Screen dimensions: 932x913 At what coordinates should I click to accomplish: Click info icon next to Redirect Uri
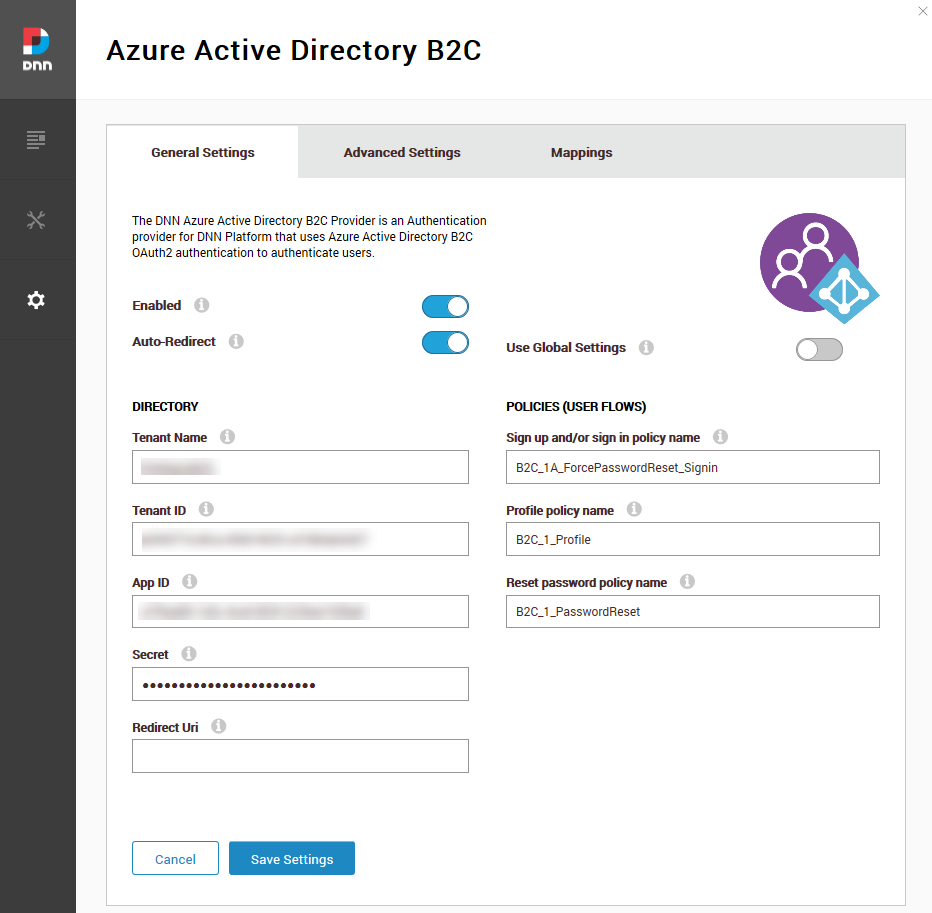pos(218,726)
